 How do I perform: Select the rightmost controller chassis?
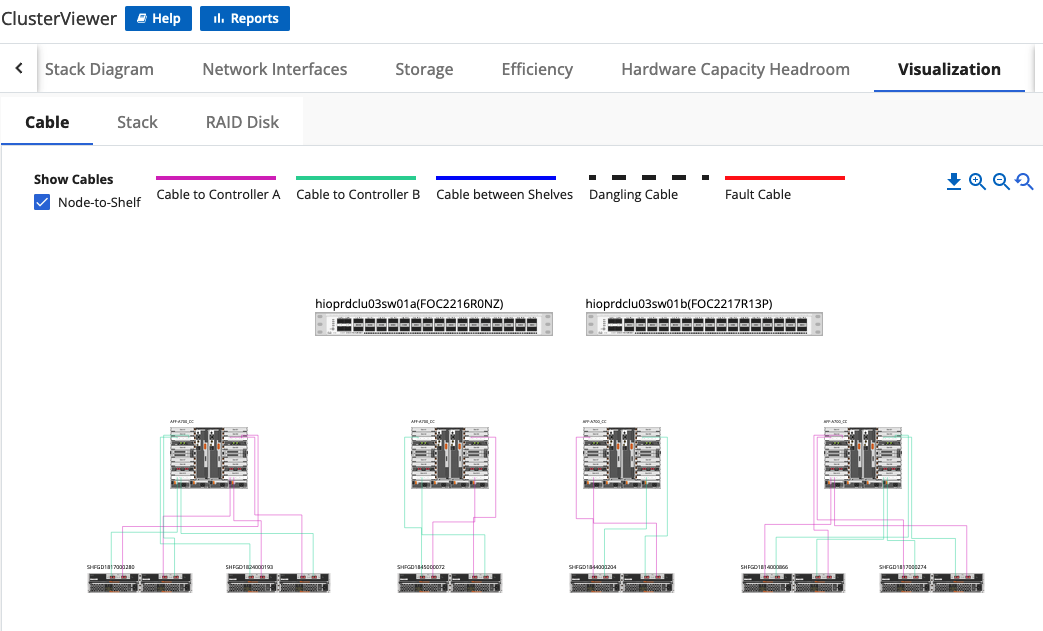click(863, 457)
